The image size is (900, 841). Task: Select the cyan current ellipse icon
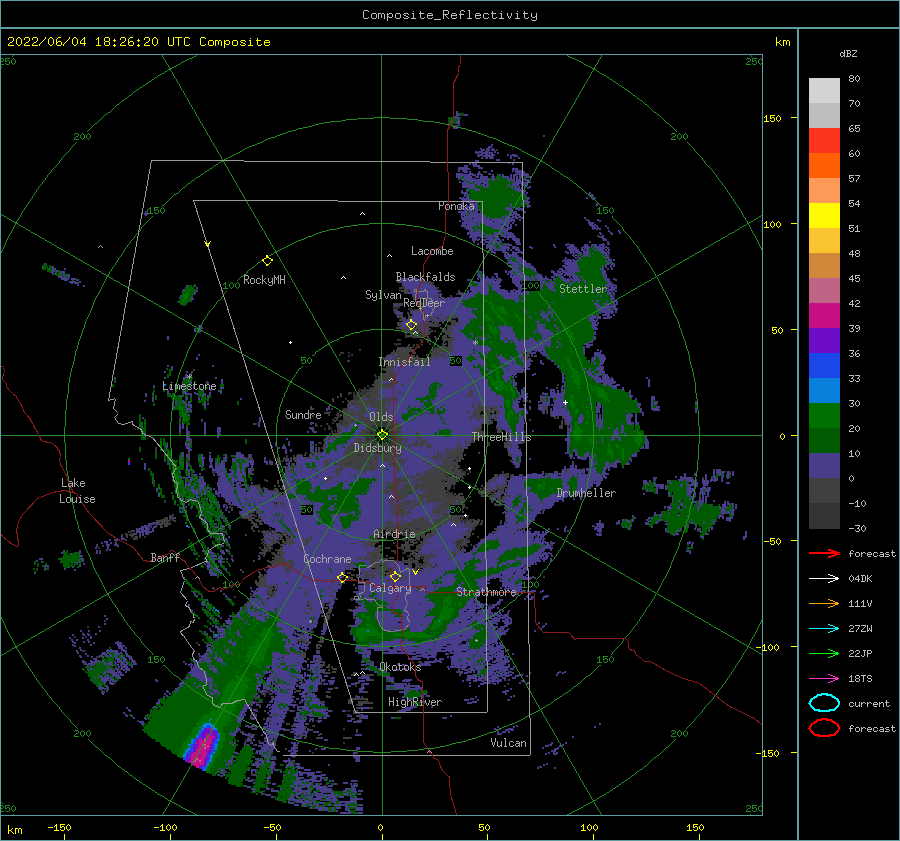(824, 703)
